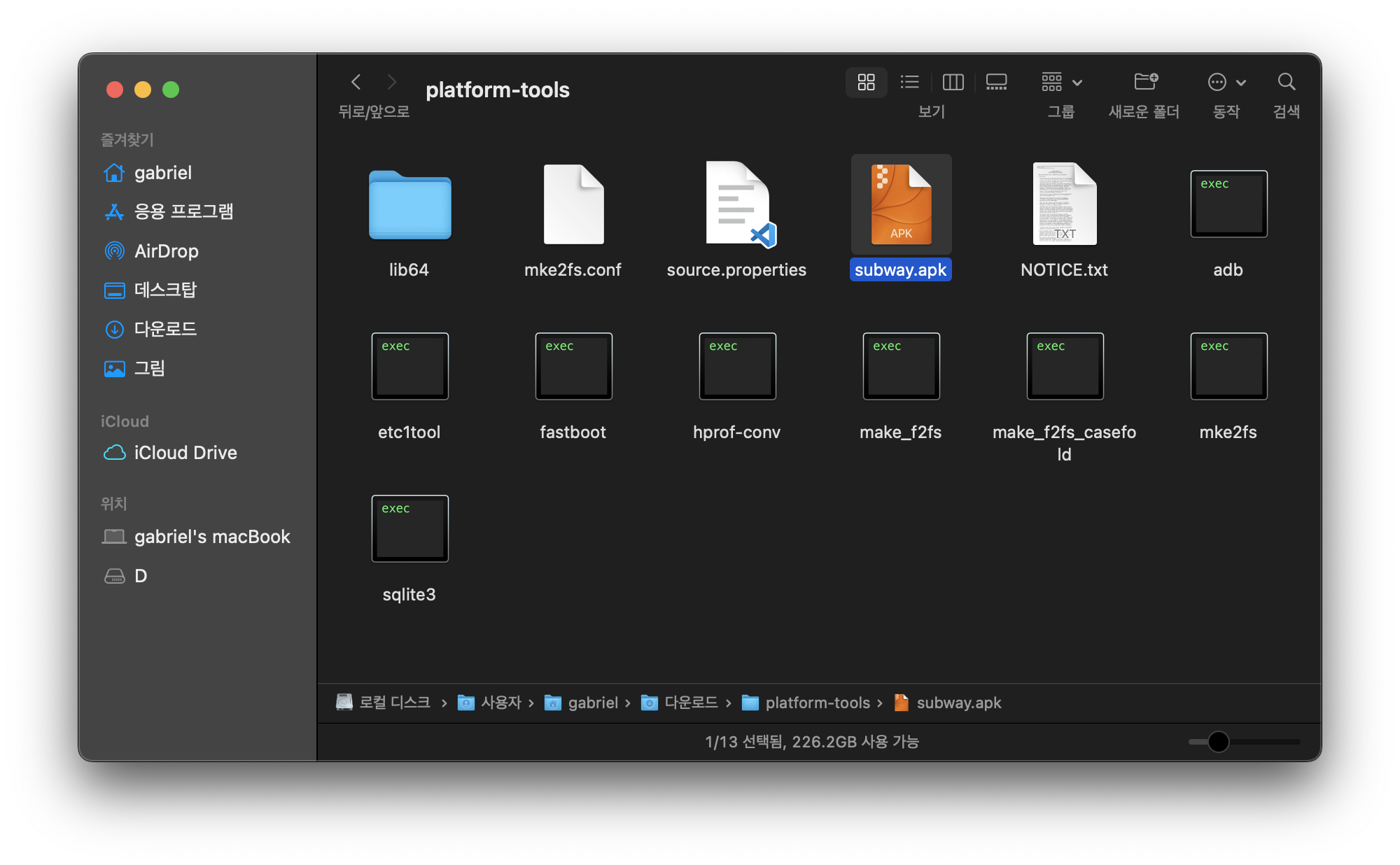Open iCloud Drive in sidebar
Image resolution: width=1400 pixels, height=865 pixels.
tap(185, 453)
